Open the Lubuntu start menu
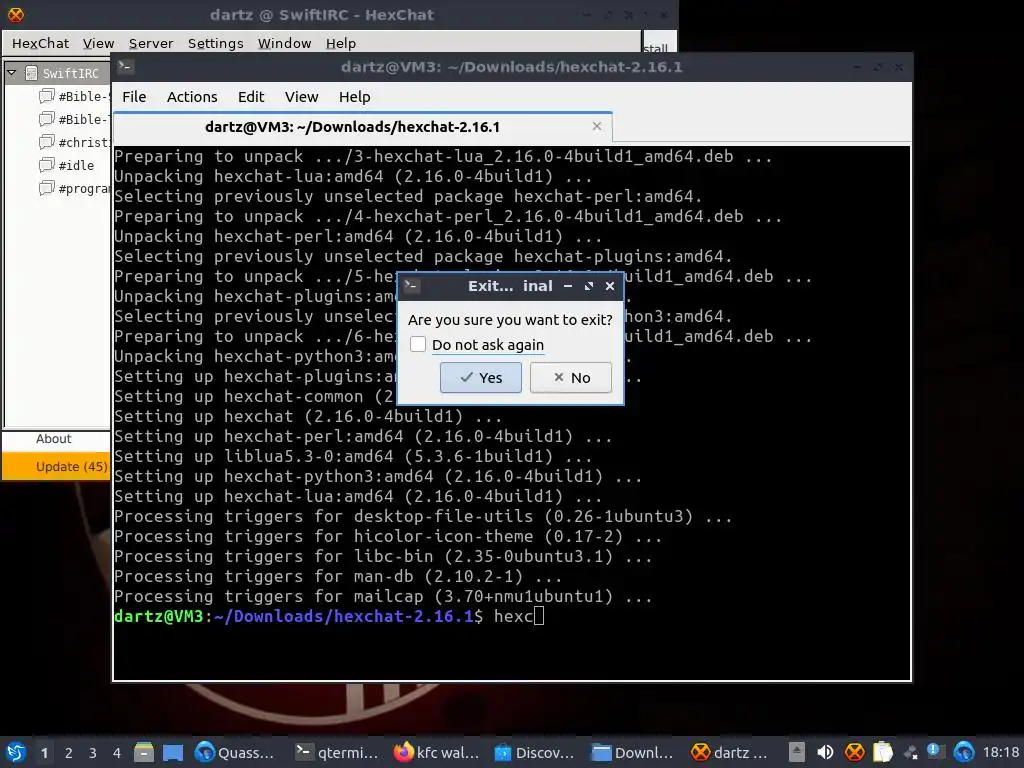The width and height of the screenshot is (1024, 768). point(16,752)
